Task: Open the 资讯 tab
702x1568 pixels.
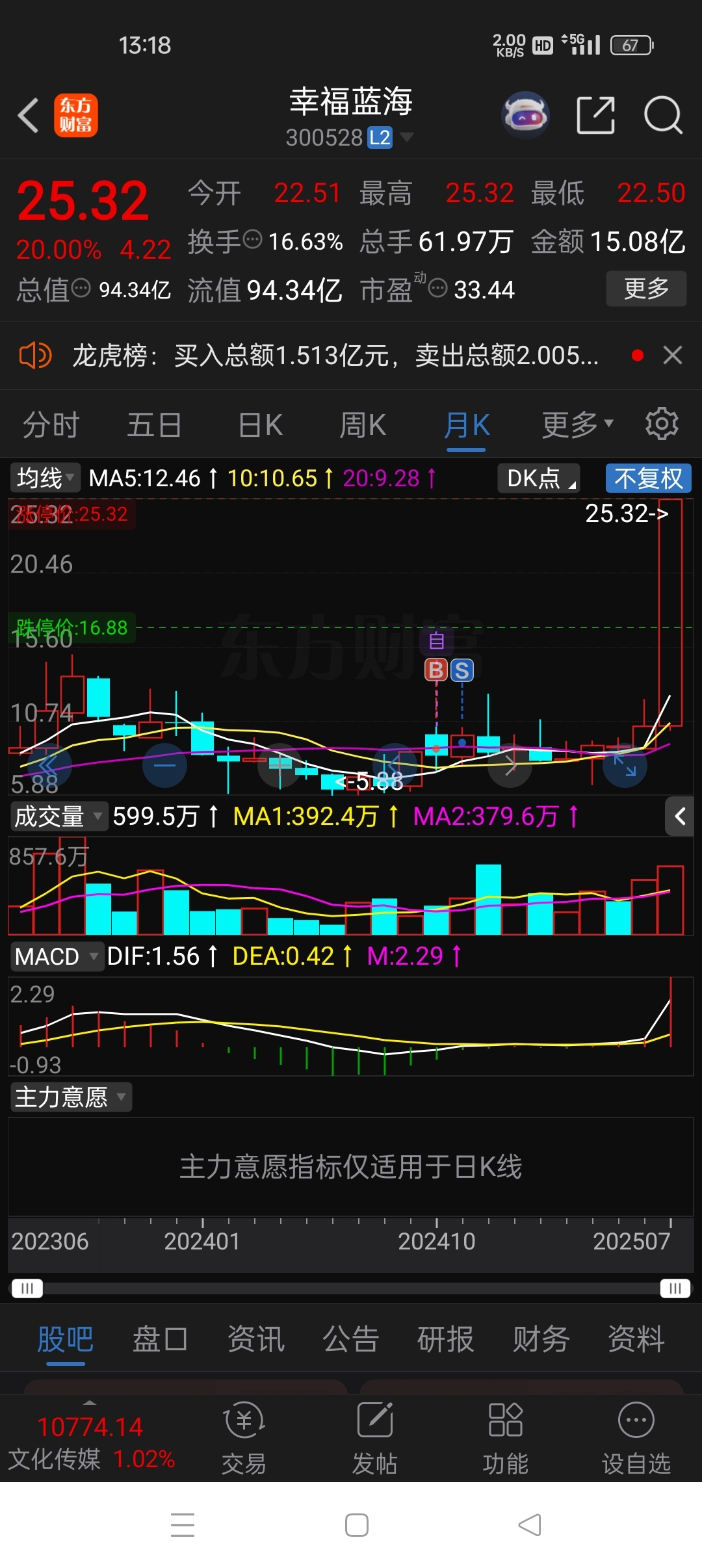Action: click(x=255, y=1339)
